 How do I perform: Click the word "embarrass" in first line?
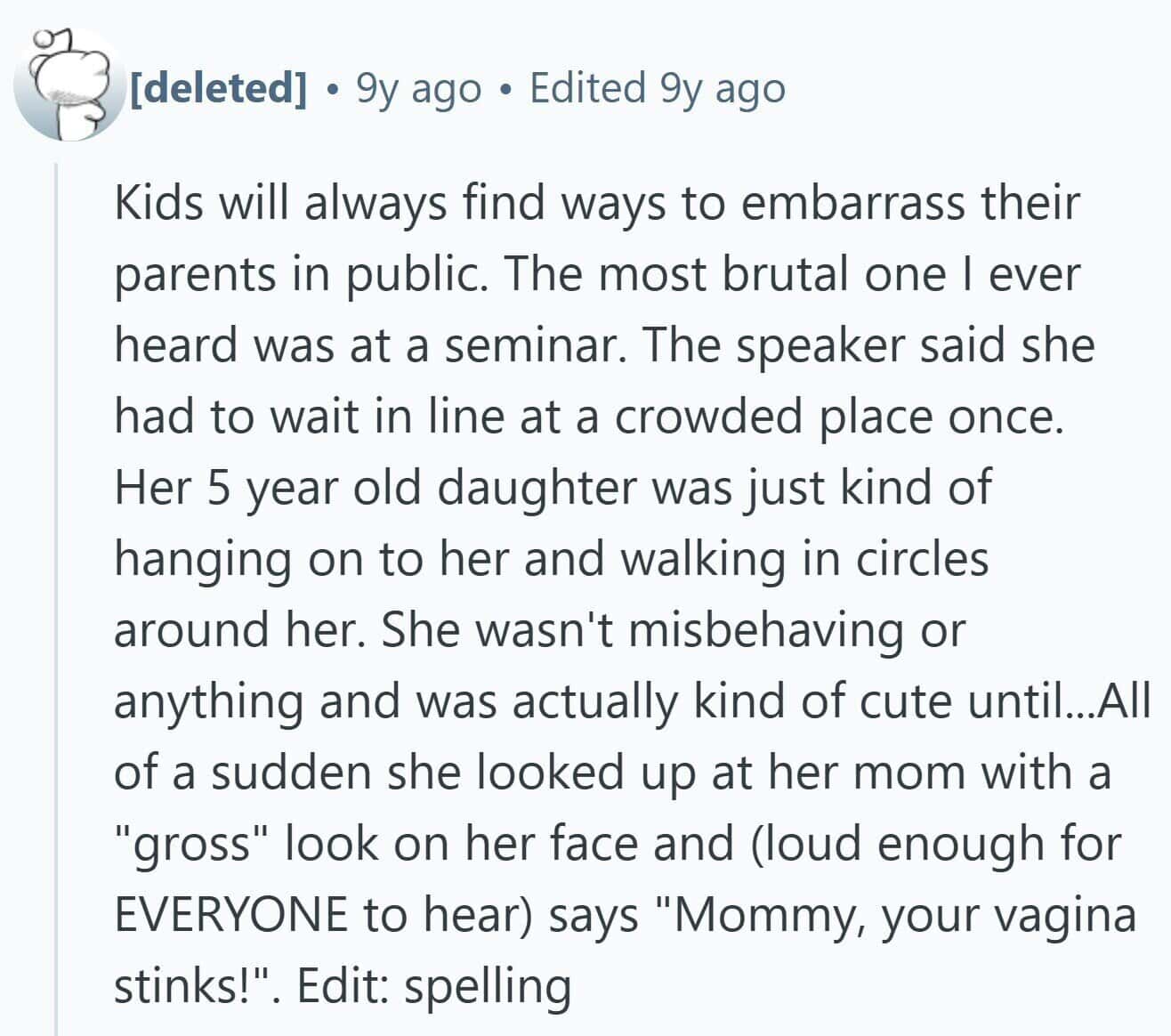click(x=853, y=203)
